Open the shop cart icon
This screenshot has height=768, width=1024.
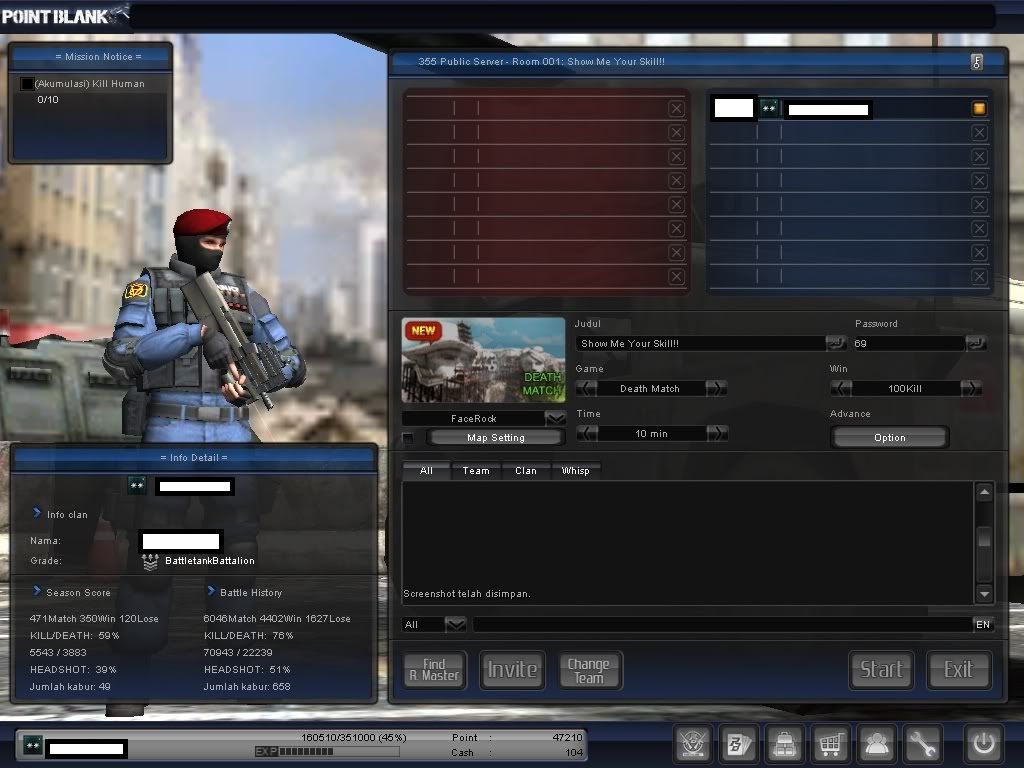coord(830,743)
